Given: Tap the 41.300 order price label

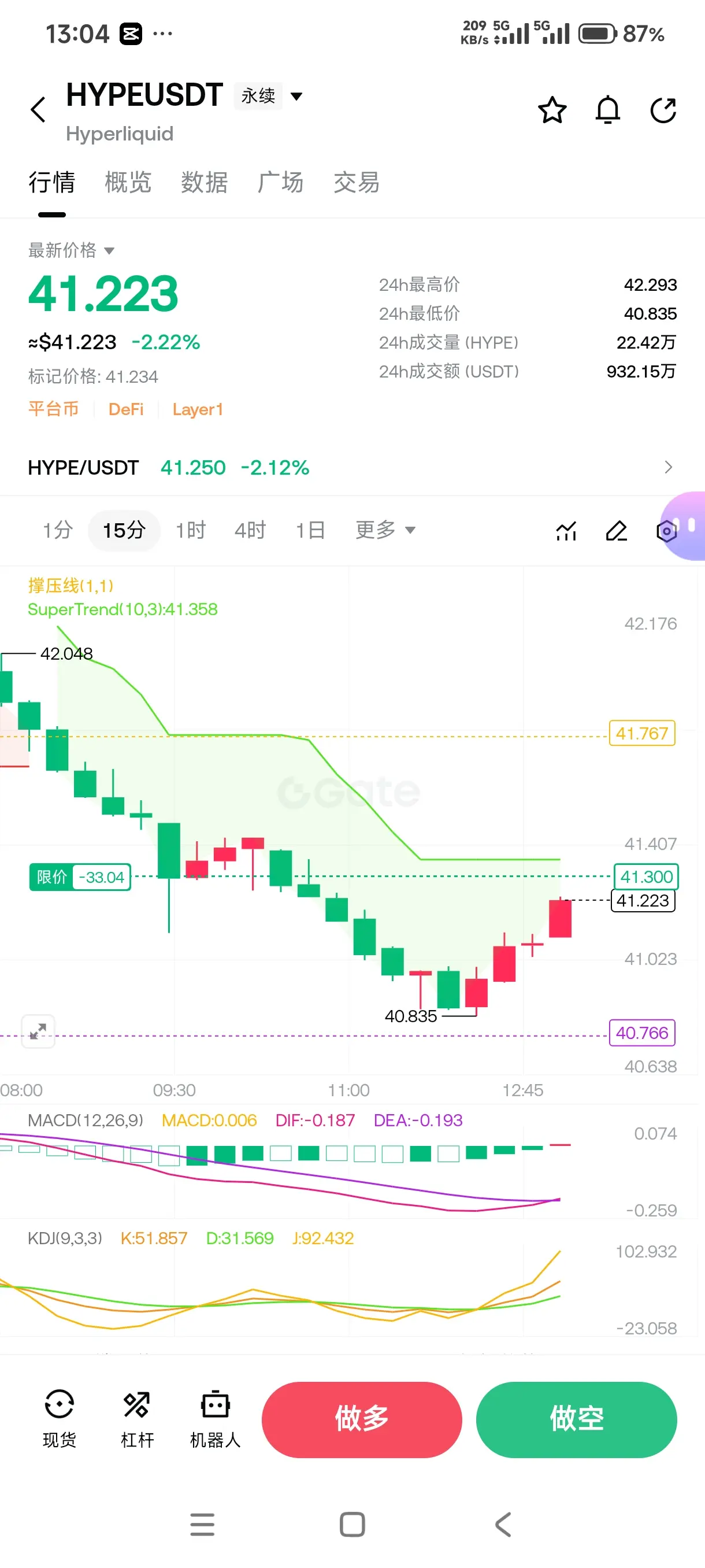Looking at the screenshot, I should pyautogui.click(x=646, y=877).
